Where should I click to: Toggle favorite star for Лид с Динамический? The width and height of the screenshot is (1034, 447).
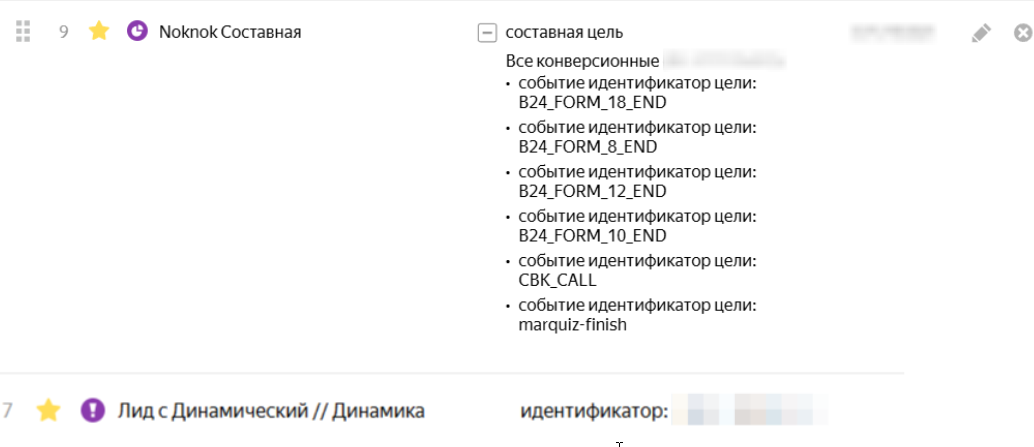pyautogui.click(x=48, y=411)
